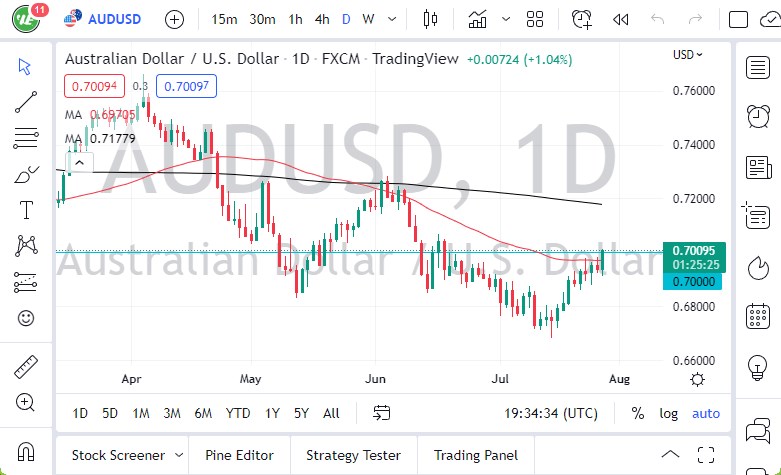Select the ruler measure tool
Image resolution: width=781 pixels, height=475 pixels.
pyautogui.click(x=26, y=366)
